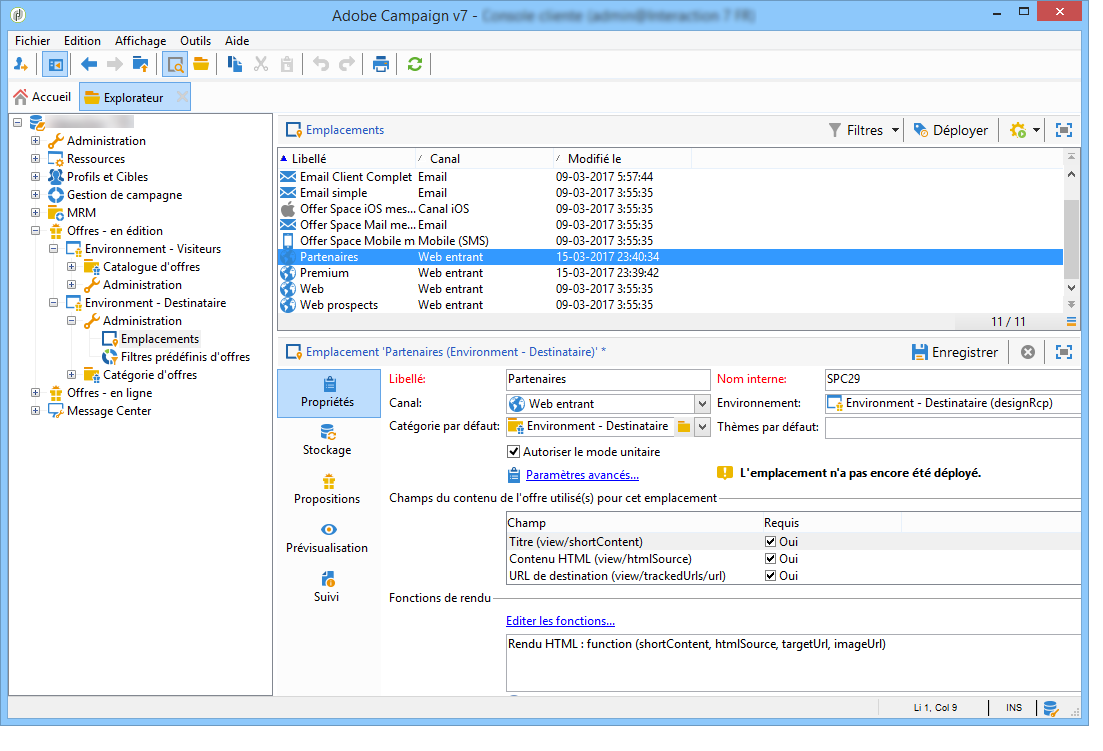Click the print icon in toolbar

381,65
